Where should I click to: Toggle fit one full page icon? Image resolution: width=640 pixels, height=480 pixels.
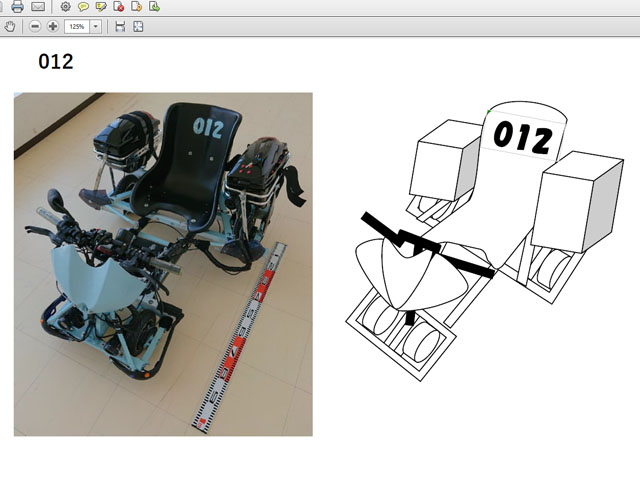point(138,26)
